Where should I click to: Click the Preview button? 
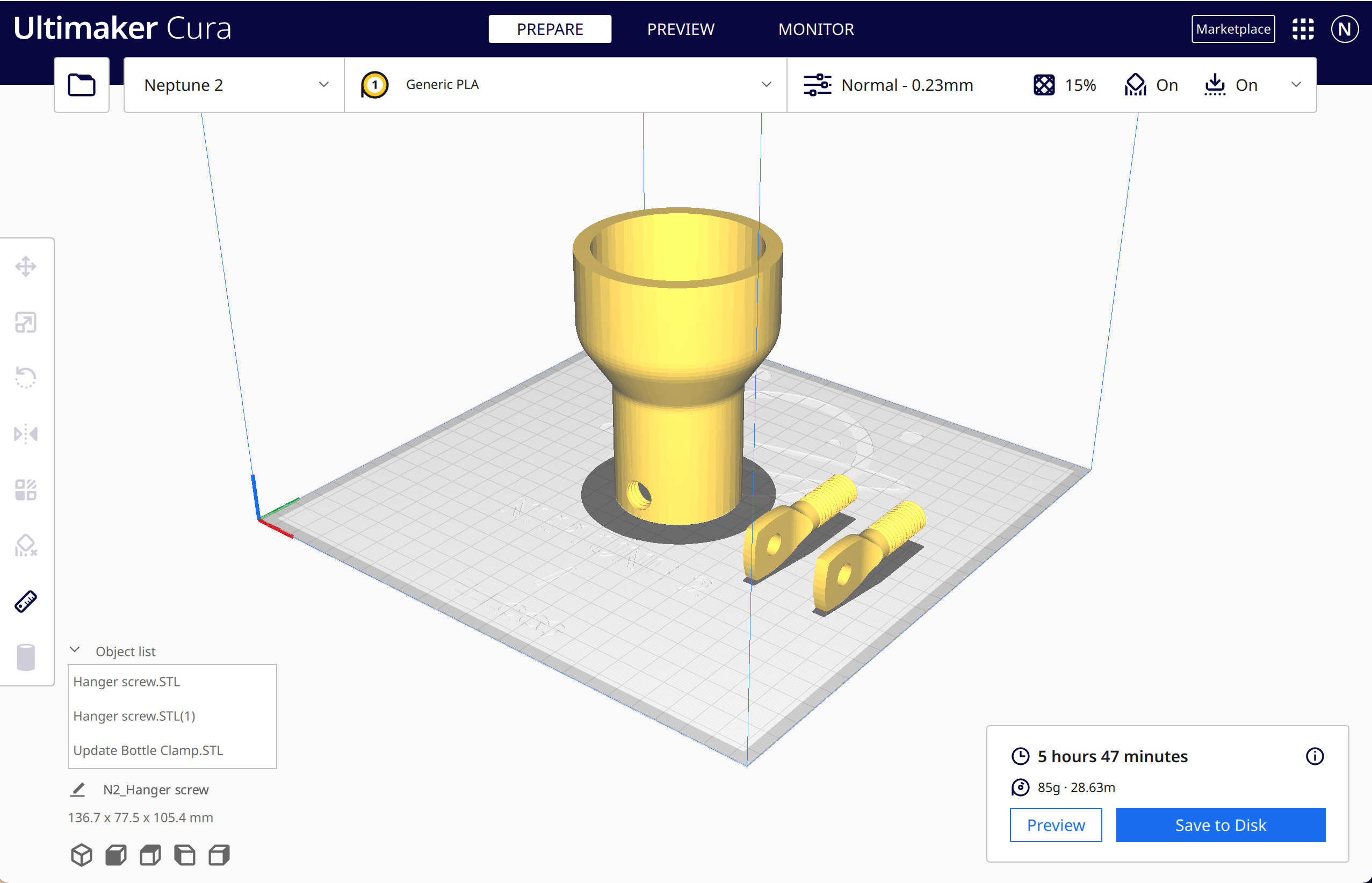pyautogui.click(x=1056, y=825)
